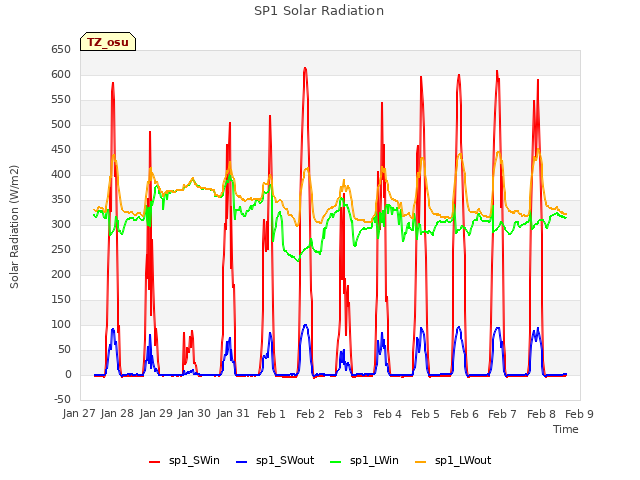Click the Jan 30 x-axis tick label

point(194,413)
